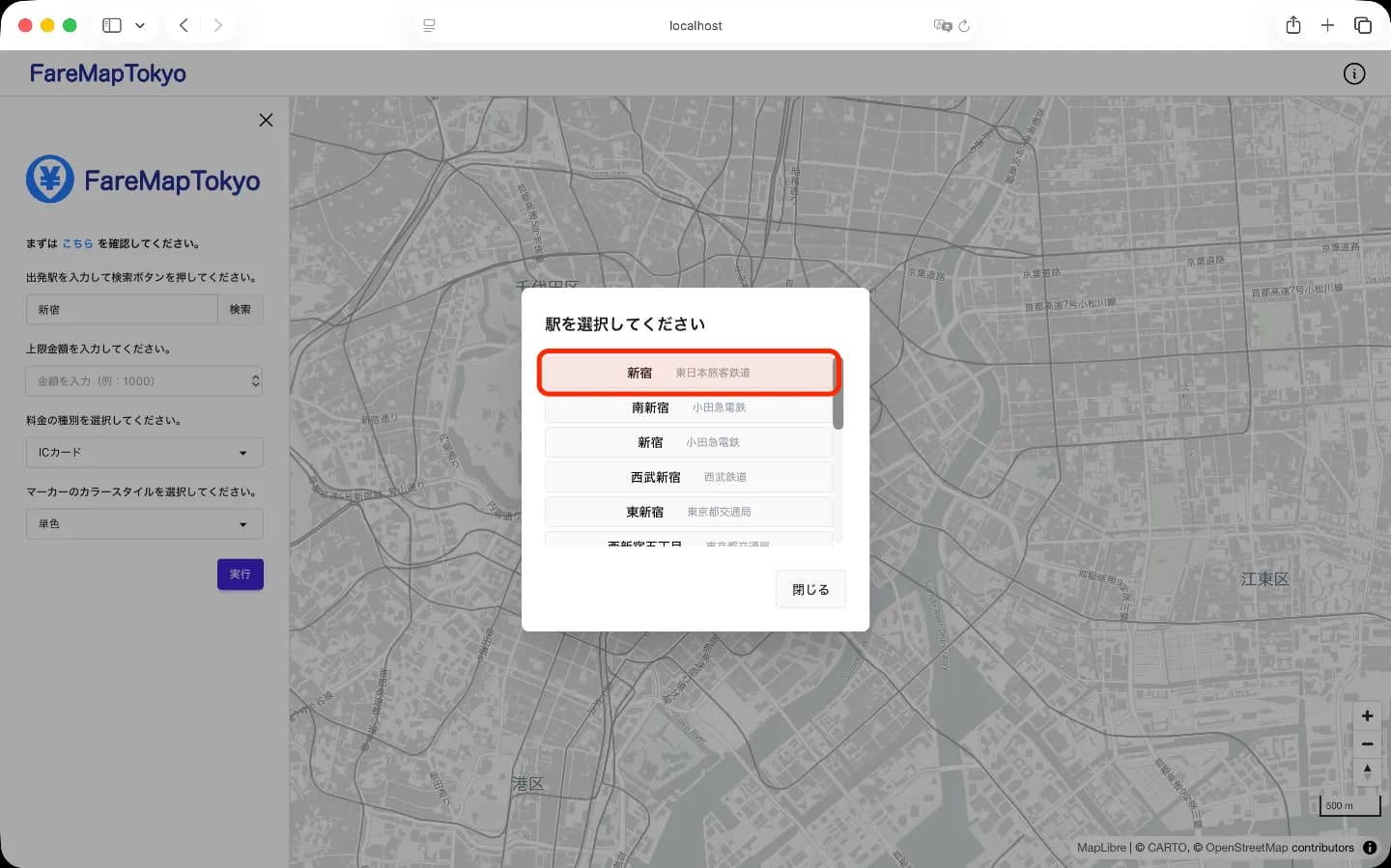The width and height of the screenshot is (1391, 868).
Task: Click the FareMapTokyo yen logo icon
Action: pyautogui.click(x=50, y=179)
